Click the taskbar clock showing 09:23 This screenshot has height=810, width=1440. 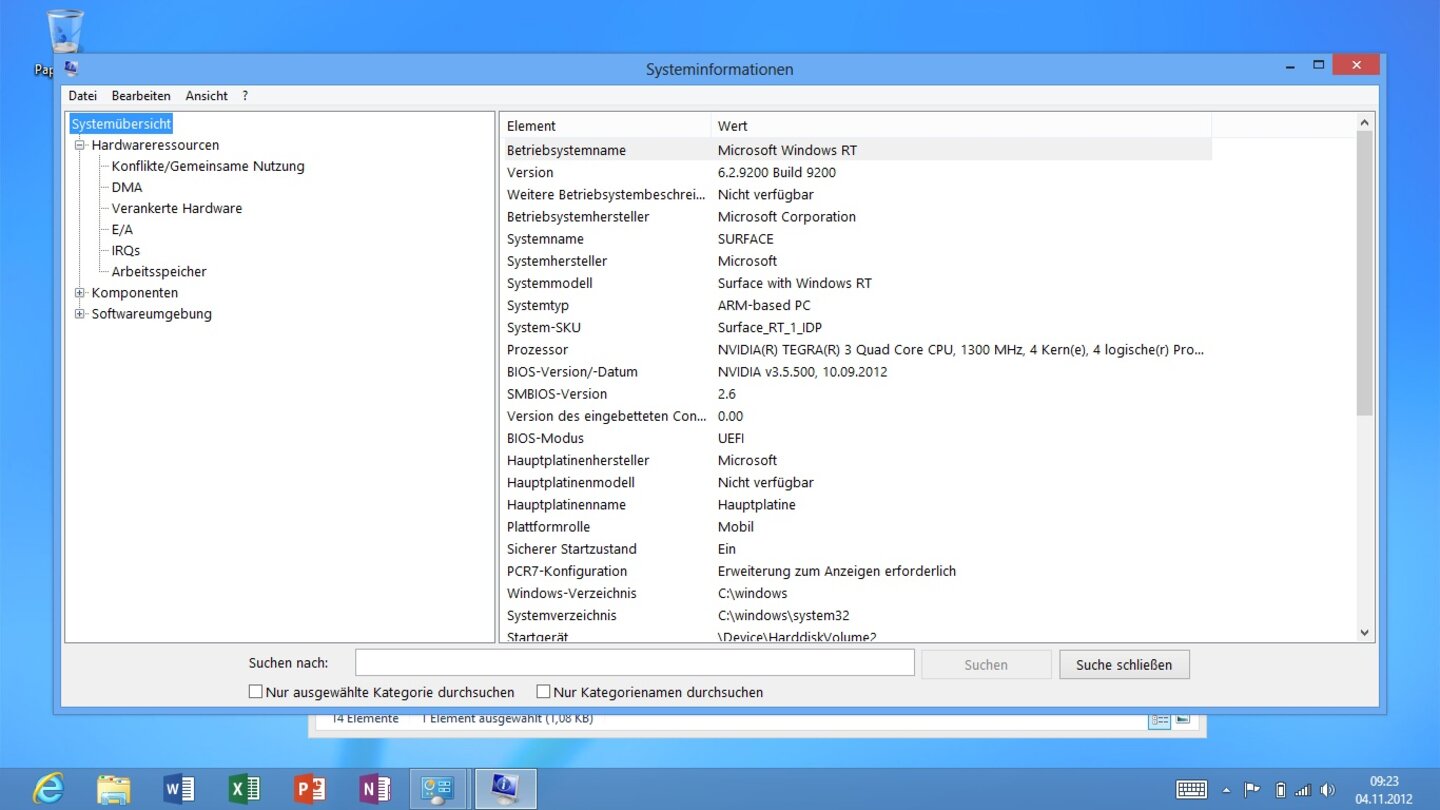[1384, 789]
